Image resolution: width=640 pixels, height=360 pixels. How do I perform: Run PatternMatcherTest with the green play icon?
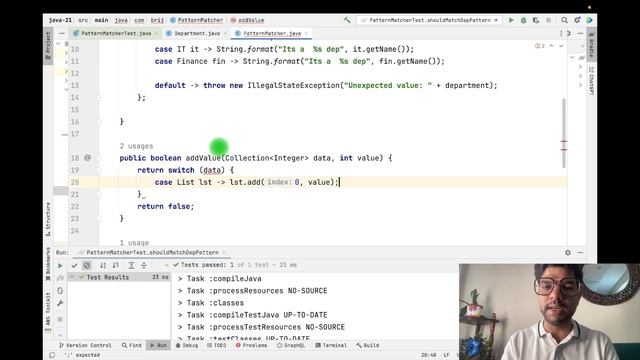tap(511, 20)
